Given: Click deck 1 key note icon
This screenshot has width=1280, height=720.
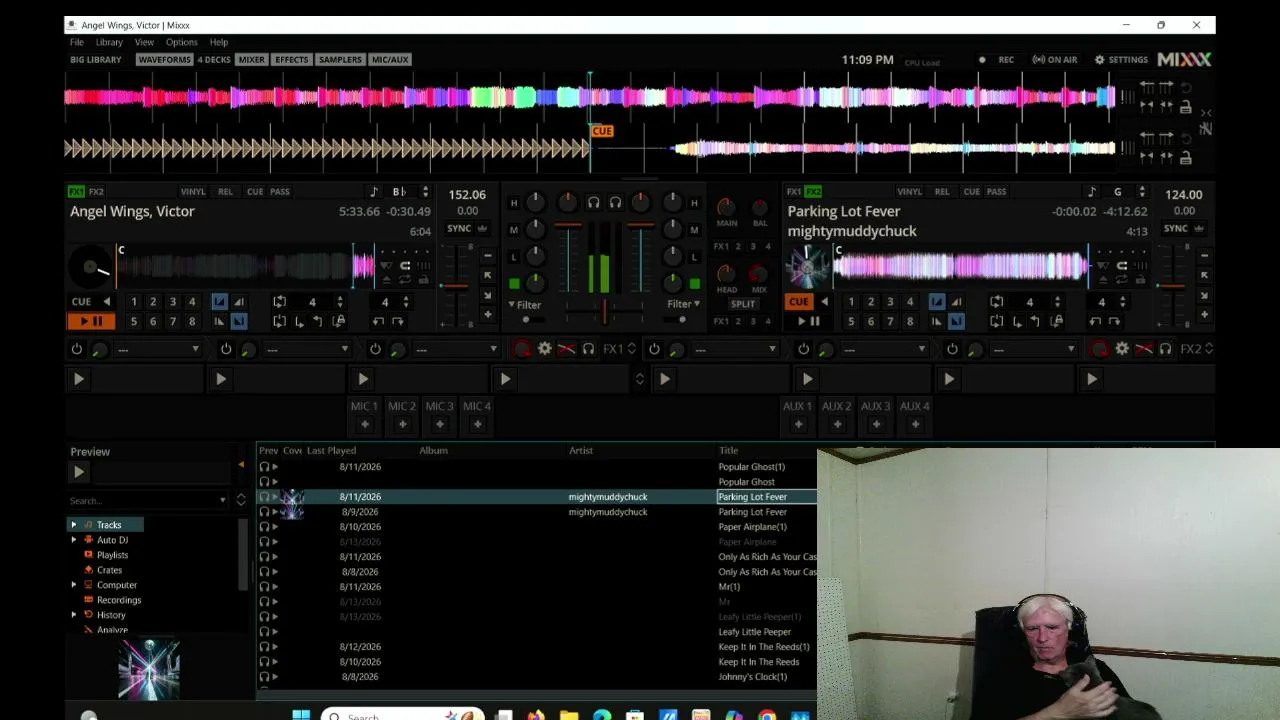Looking at the screenshot, I should pyautogui.click(x=374, y=192).
